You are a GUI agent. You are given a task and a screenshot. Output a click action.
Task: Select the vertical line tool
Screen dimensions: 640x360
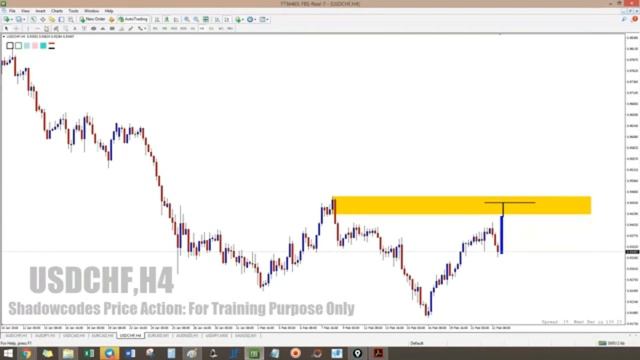pyautogui.click(x=28, y=29)
